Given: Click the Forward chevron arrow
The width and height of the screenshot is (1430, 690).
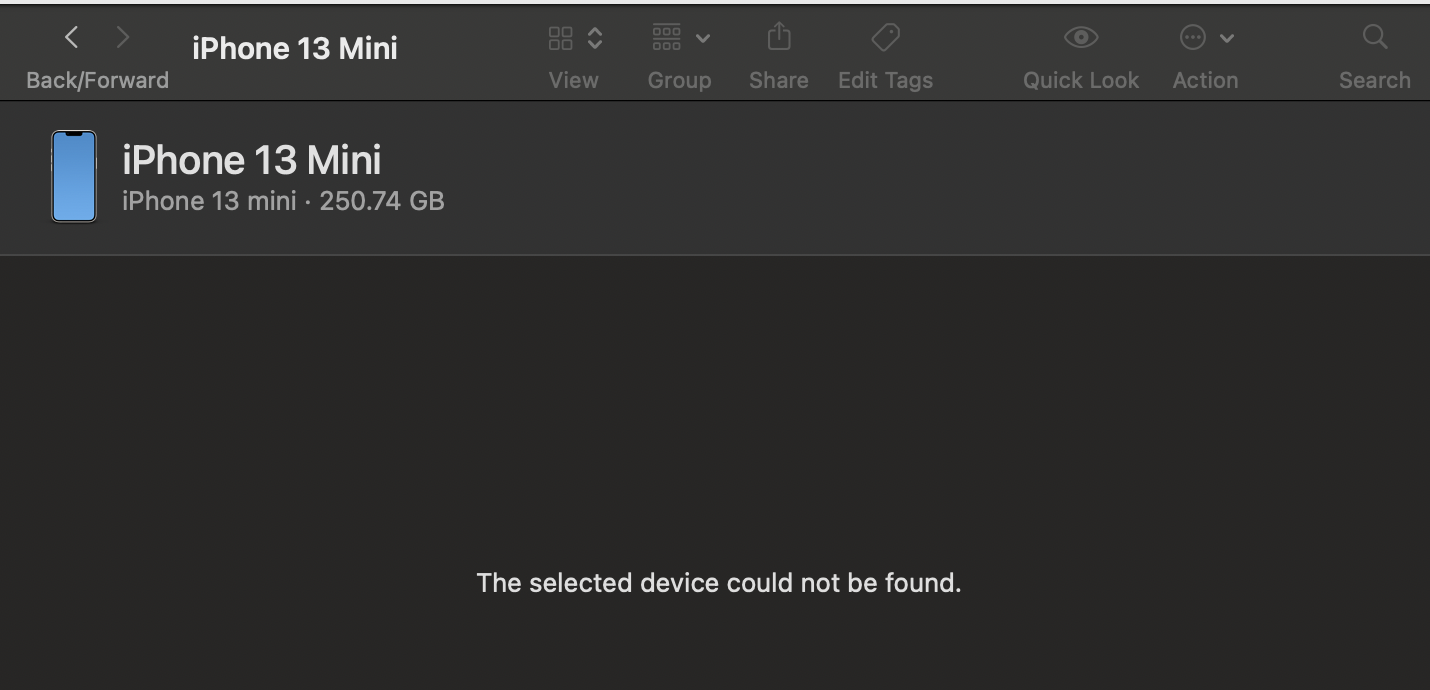Looking at the screenshot, I should (123, 38).
